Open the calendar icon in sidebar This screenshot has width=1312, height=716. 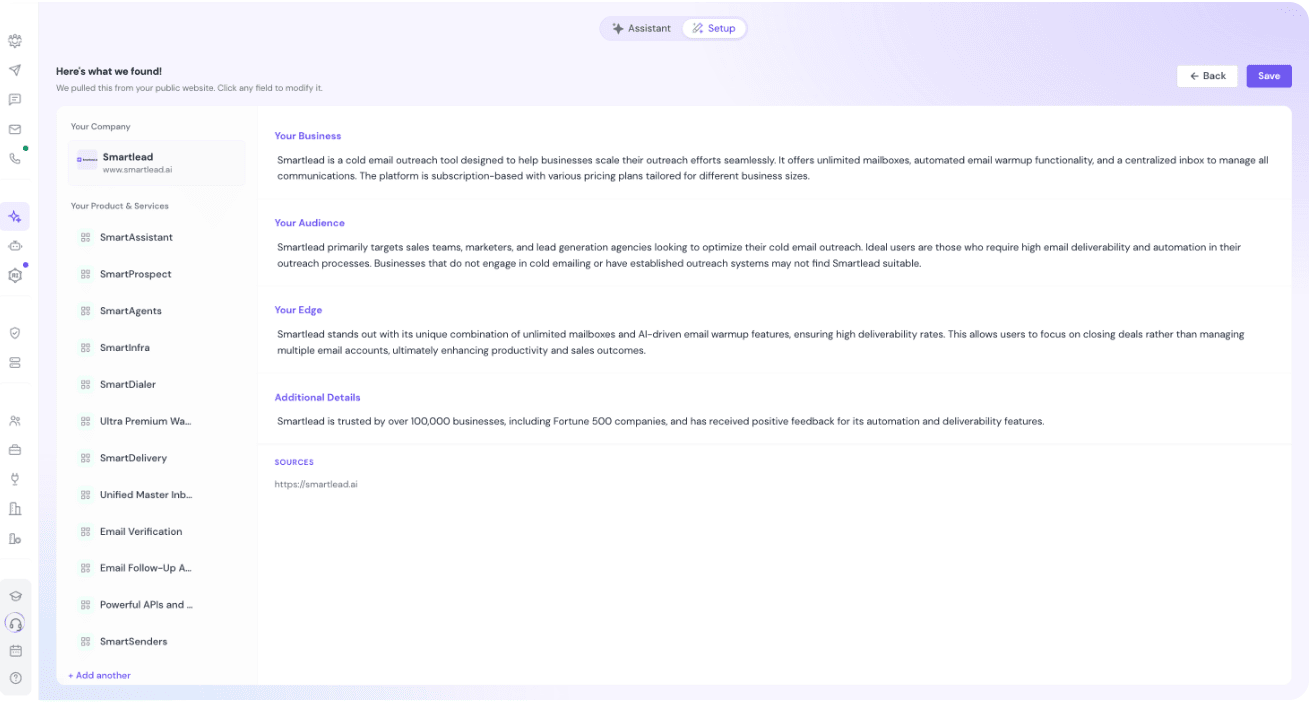[15, 651]
